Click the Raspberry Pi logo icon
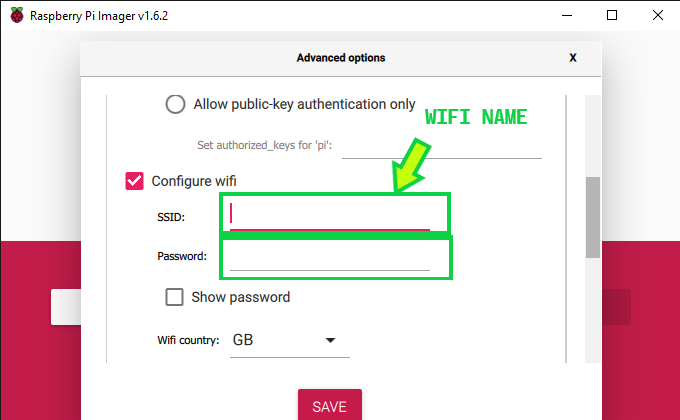This screenshot has width=680, height=420. [x=15, y=15]
